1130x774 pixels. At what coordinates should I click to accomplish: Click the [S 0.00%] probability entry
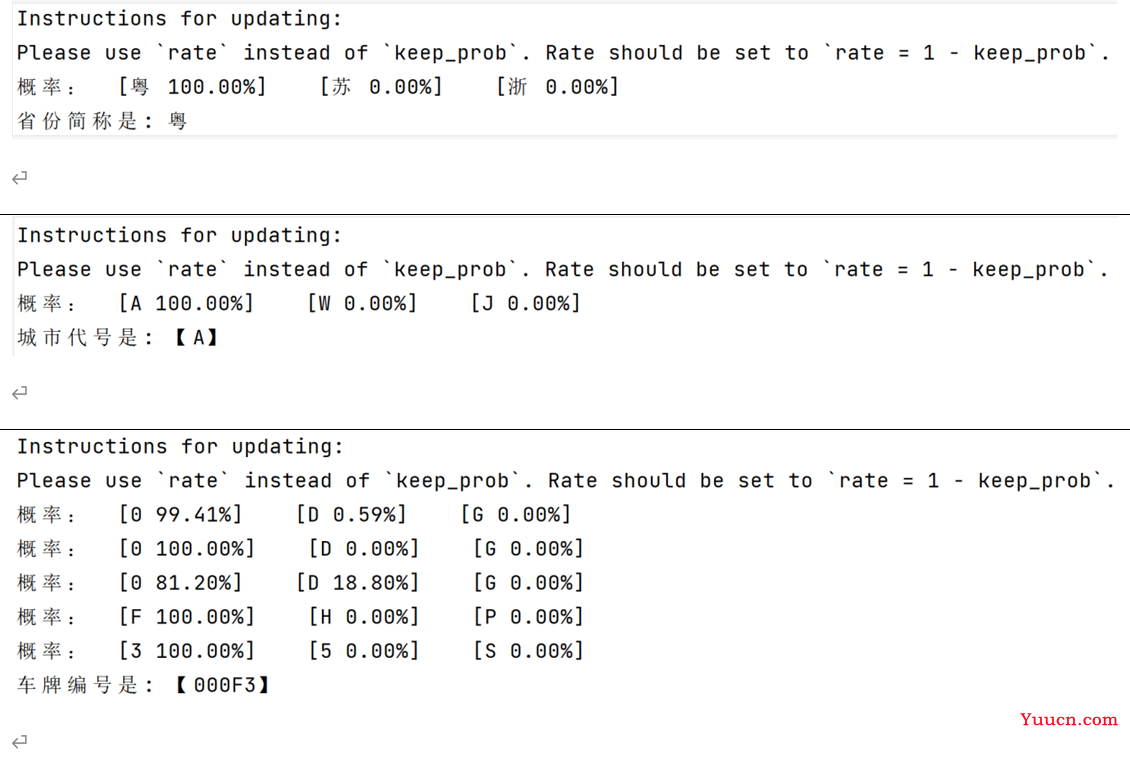tap(528, 651)
